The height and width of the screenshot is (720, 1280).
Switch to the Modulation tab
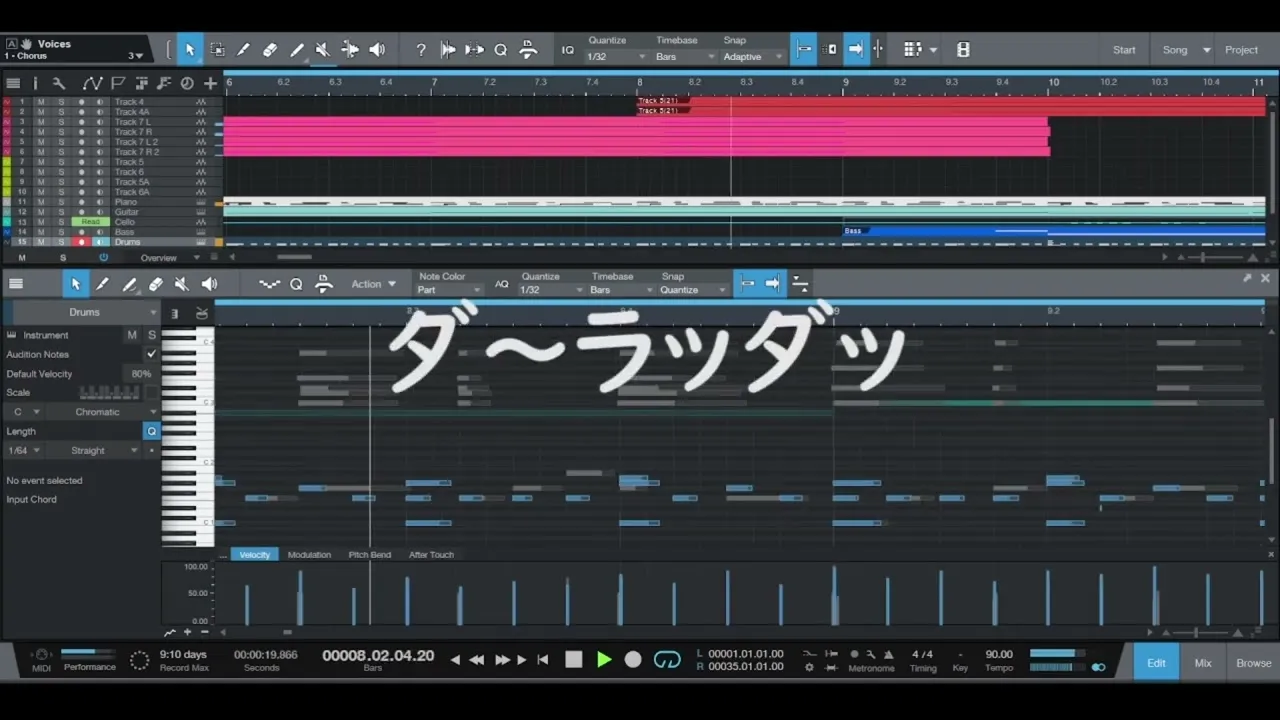(309, 554)
